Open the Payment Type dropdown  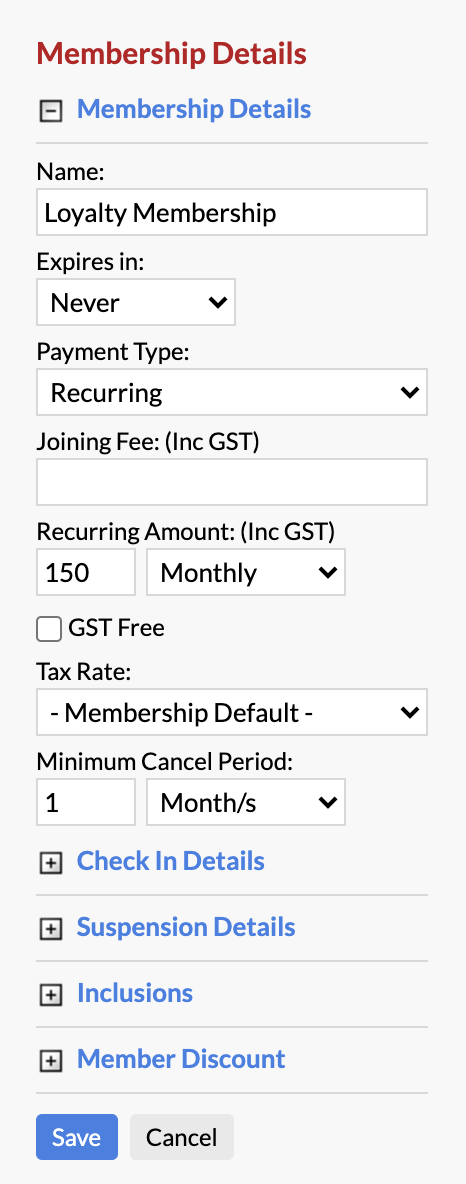(x=232, y=392)
